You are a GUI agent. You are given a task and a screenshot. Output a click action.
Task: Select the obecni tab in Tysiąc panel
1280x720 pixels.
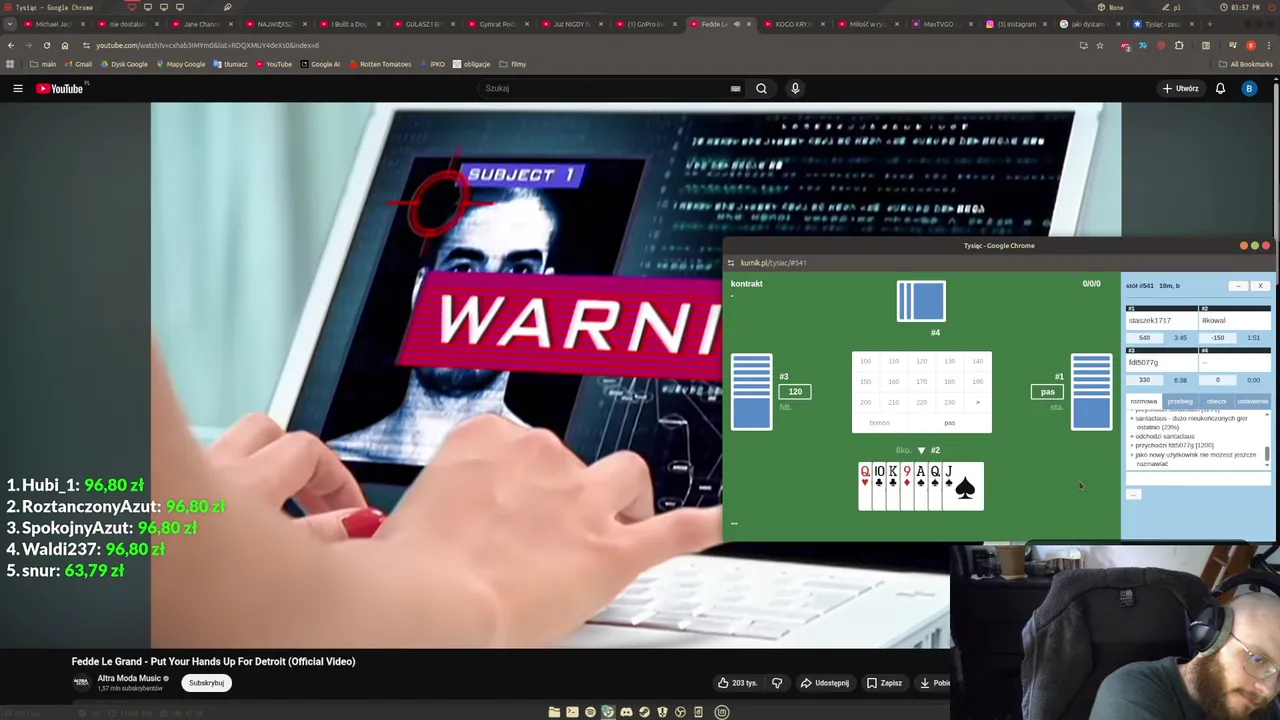(x=1216, y=401)
